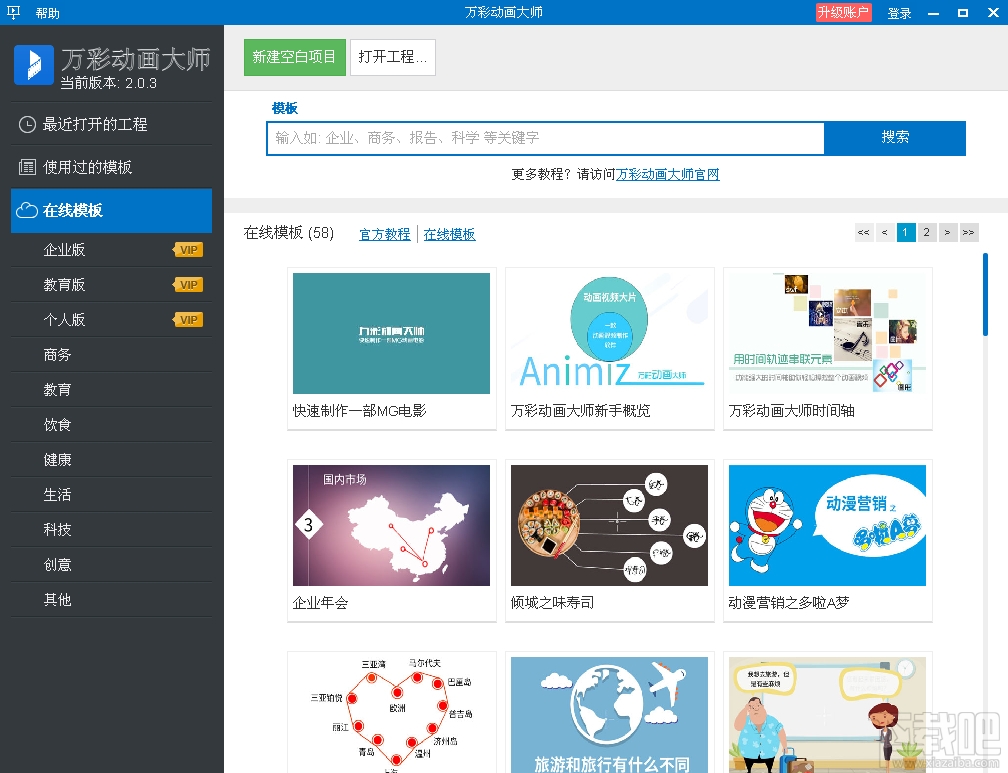This screenshot has height=773, width=1008.
Task: Open the cartoon traveler conversation template
Action: tap(827, 714)
